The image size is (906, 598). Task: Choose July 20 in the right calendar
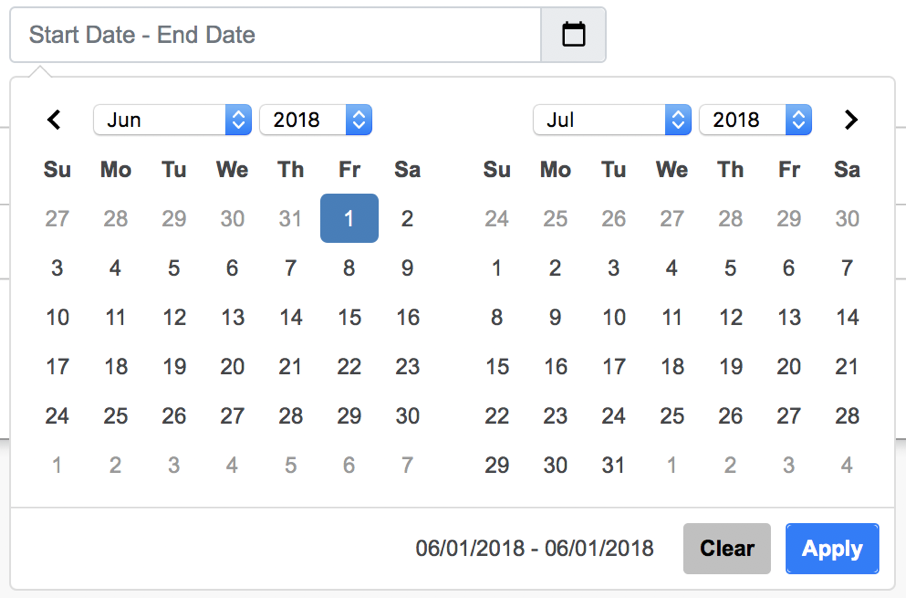[789, 366]
